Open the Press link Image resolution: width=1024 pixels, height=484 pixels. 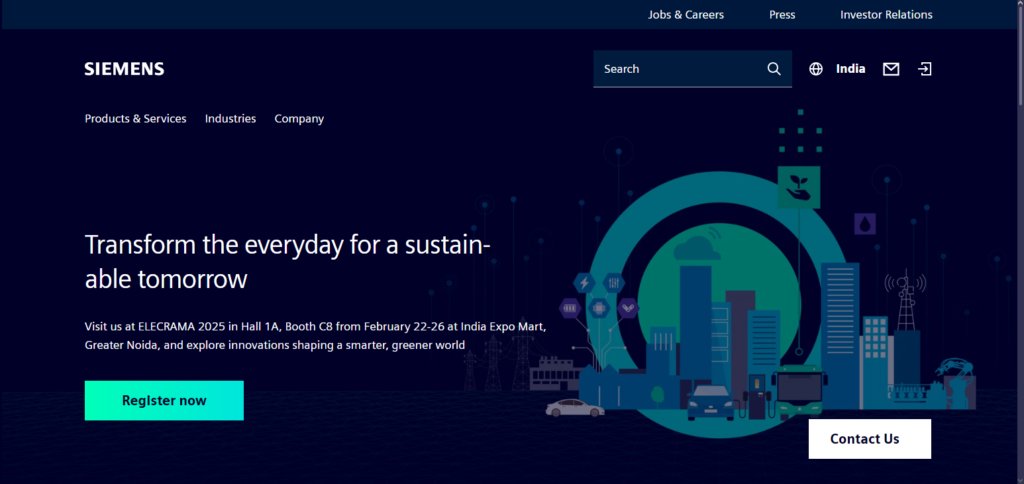point(782,14)
